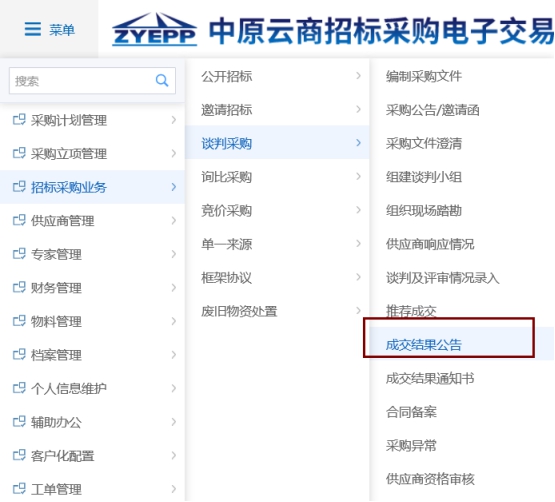Open 供应商资格审核
The height and width of the screenshot is (502, 555).
[x=430, y=479]
